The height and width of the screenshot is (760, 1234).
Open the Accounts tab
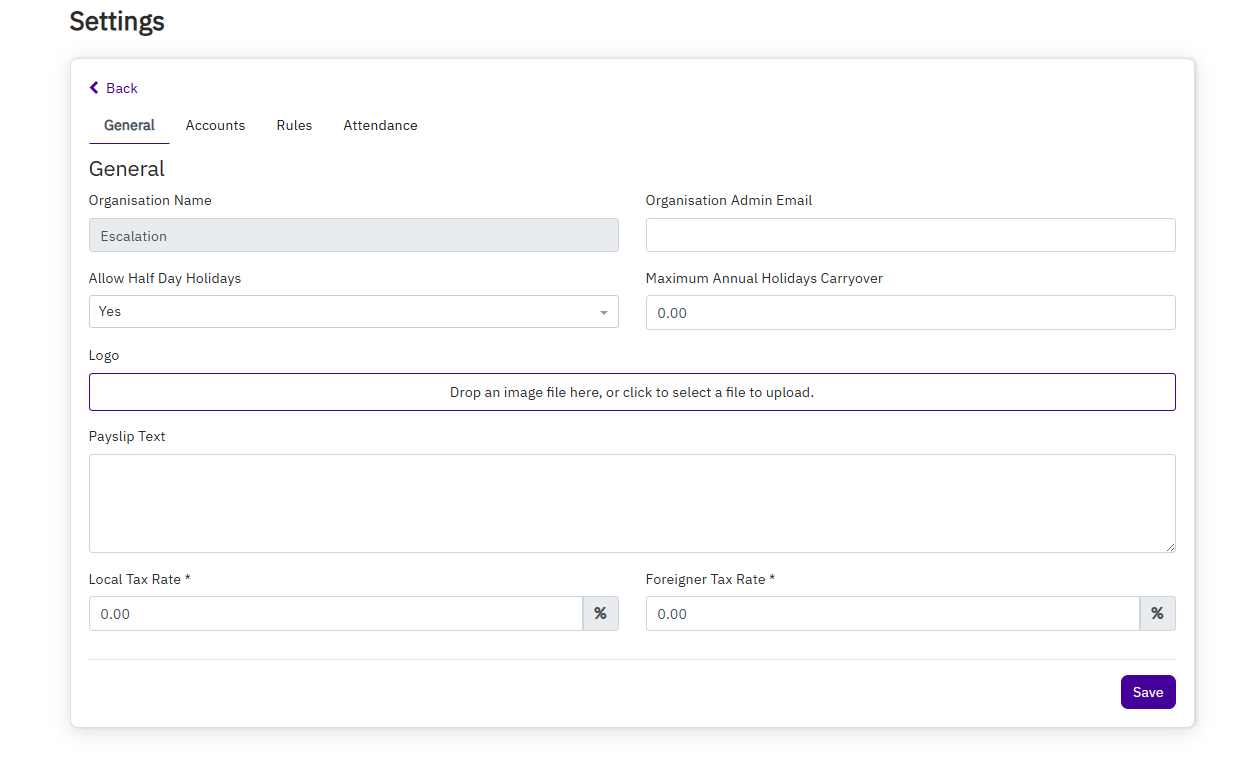click(x=215, y=125)
